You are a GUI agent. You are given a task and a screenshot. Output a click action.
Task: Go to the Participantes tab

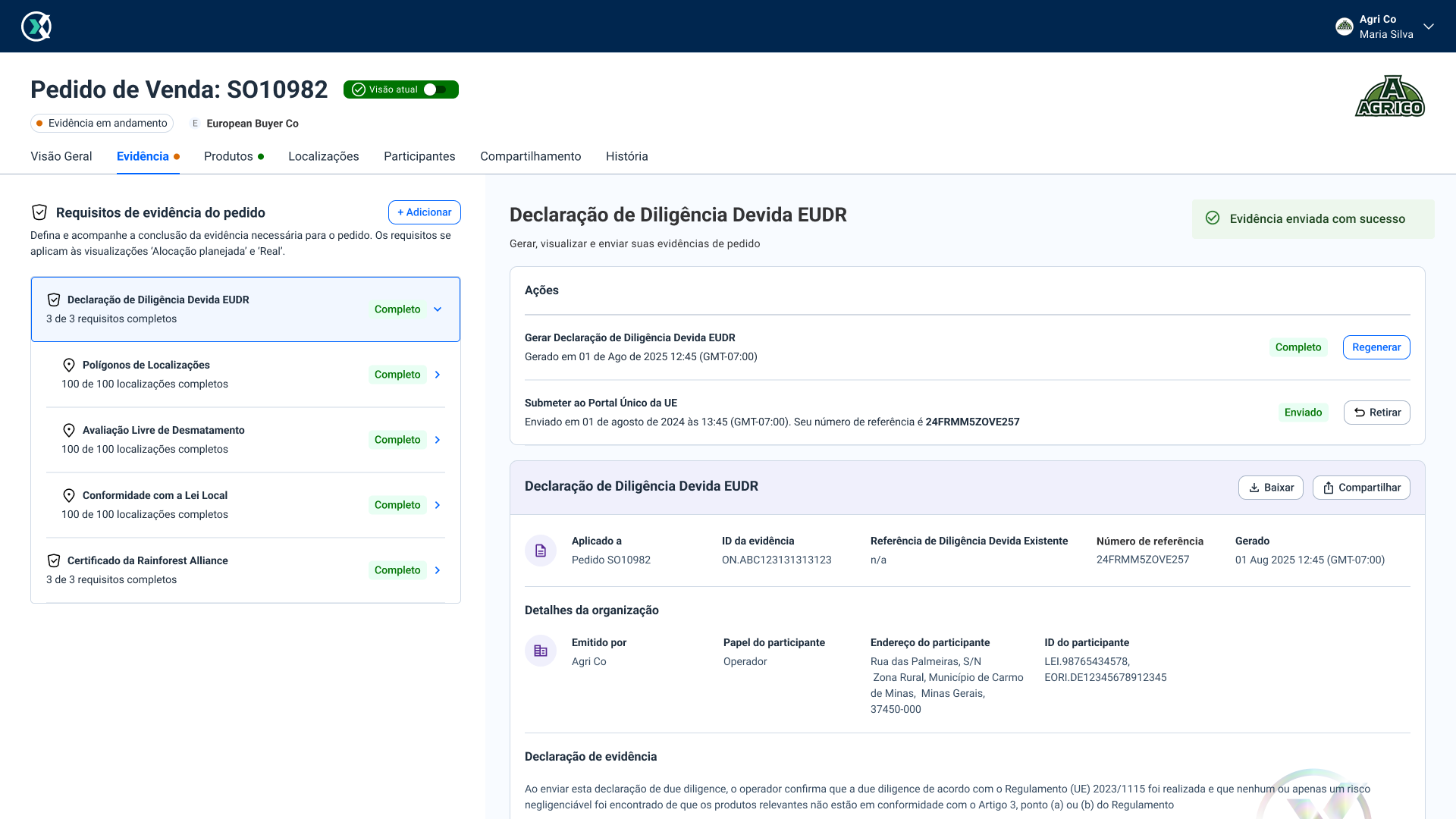pyautogui.click(x=419, y=156)
